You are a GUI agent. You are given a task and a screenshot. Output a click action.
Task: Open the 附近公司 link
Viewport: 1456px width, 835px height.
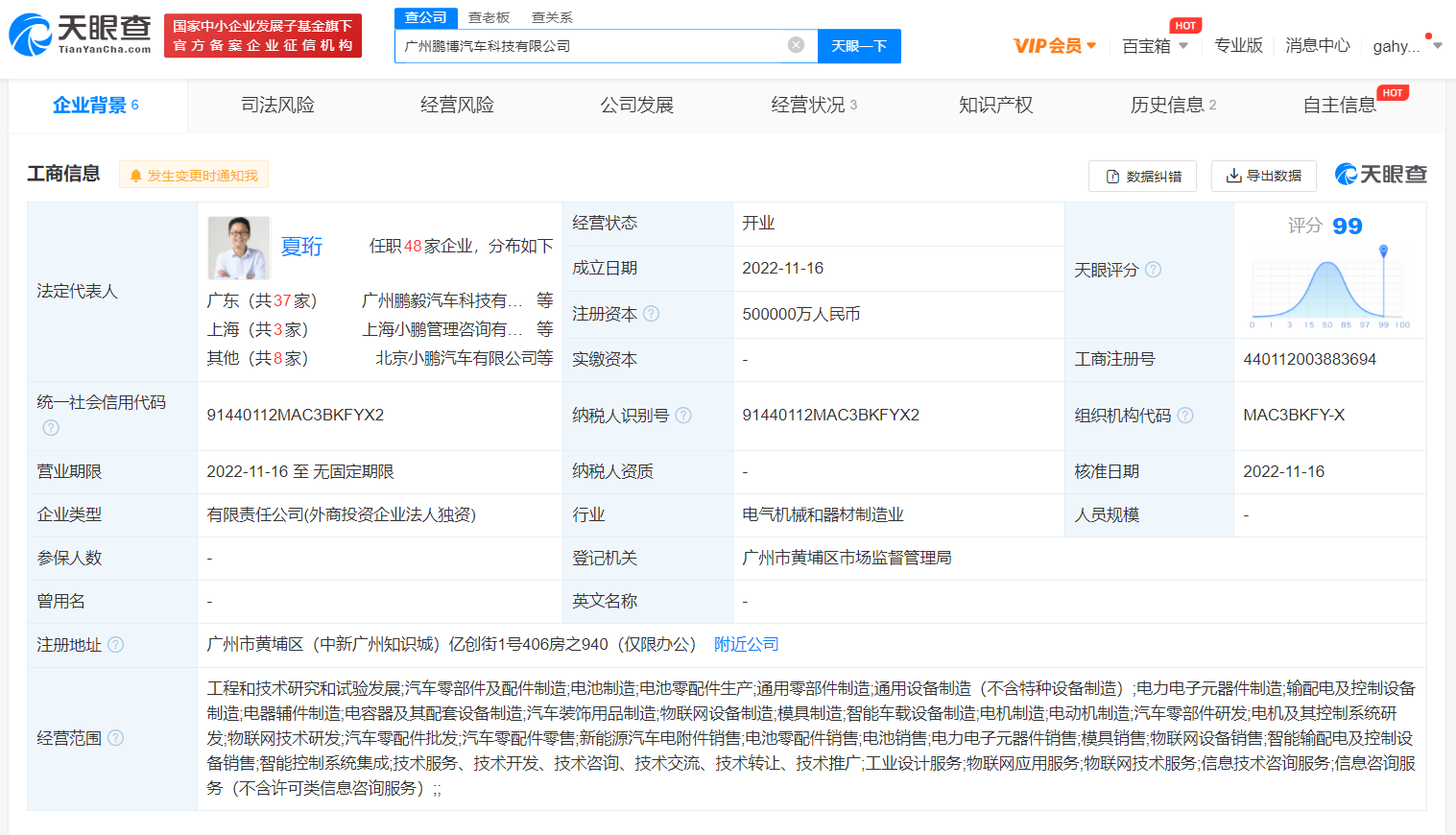747,645
